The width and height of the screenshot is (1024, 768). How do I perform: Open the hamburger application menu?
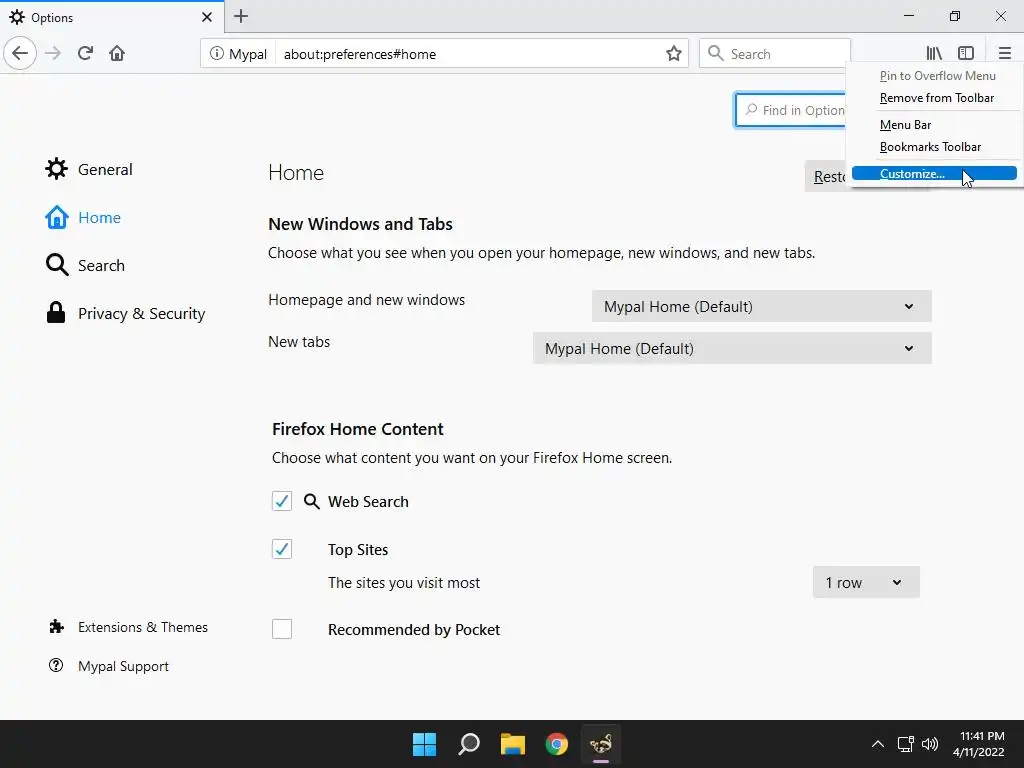(1004, 53)
